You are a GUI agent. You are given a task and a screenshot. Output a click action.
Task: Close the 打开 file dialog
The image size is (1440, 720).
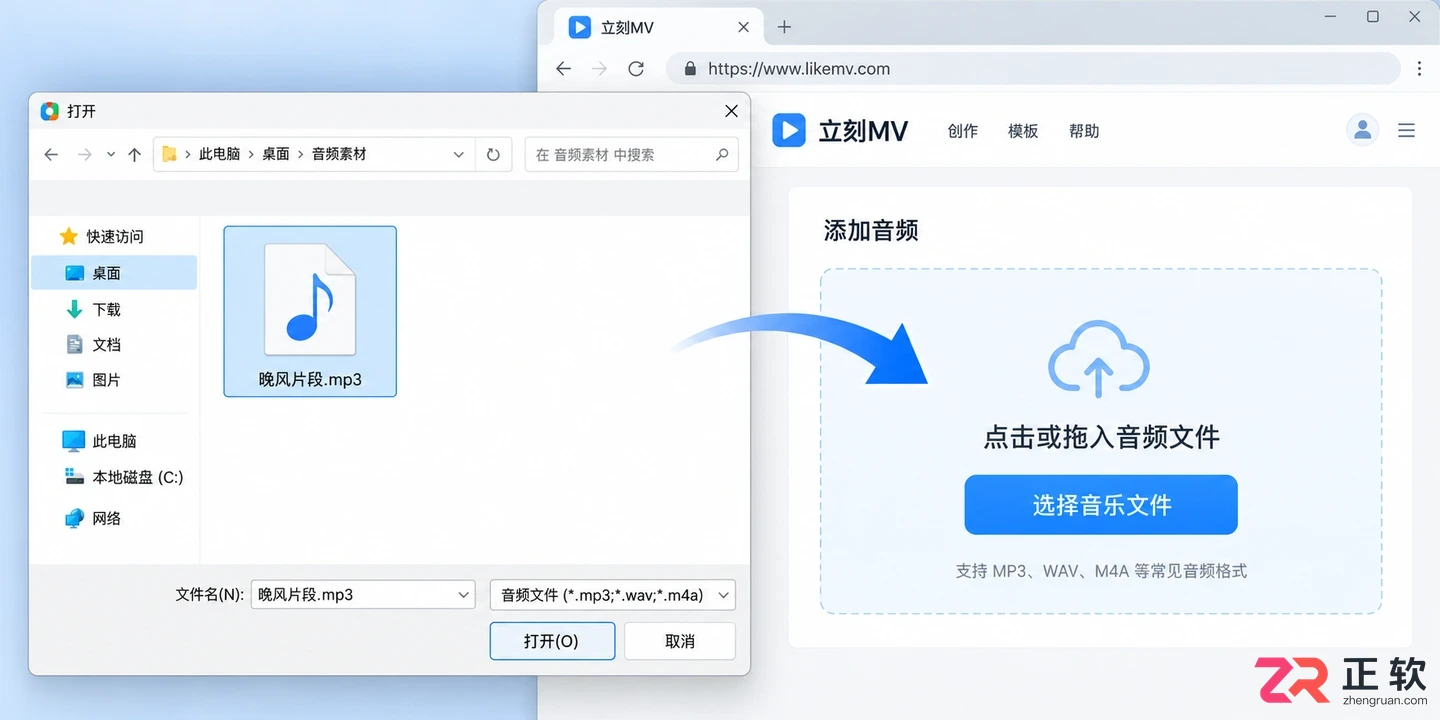[x=731, y=111]
